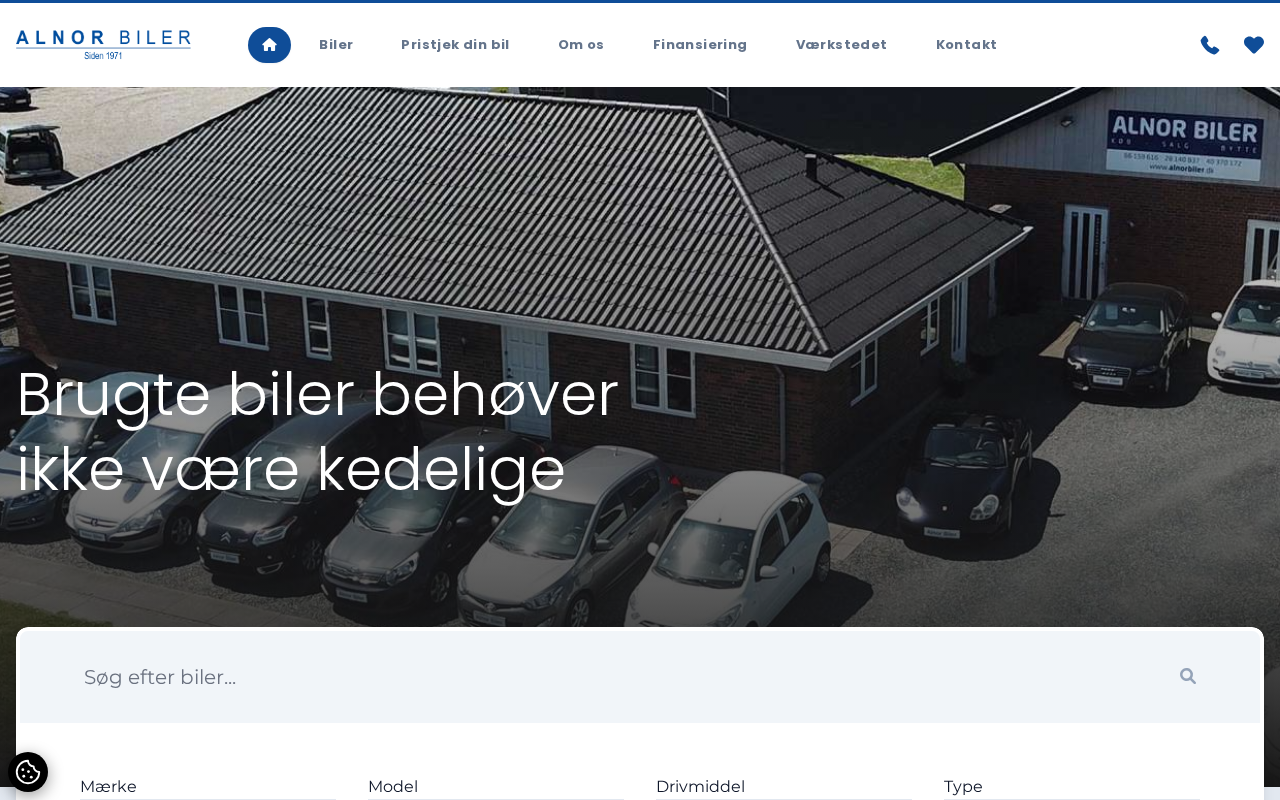
Task: Open the Værkstedet page
Action: point(841,45)
